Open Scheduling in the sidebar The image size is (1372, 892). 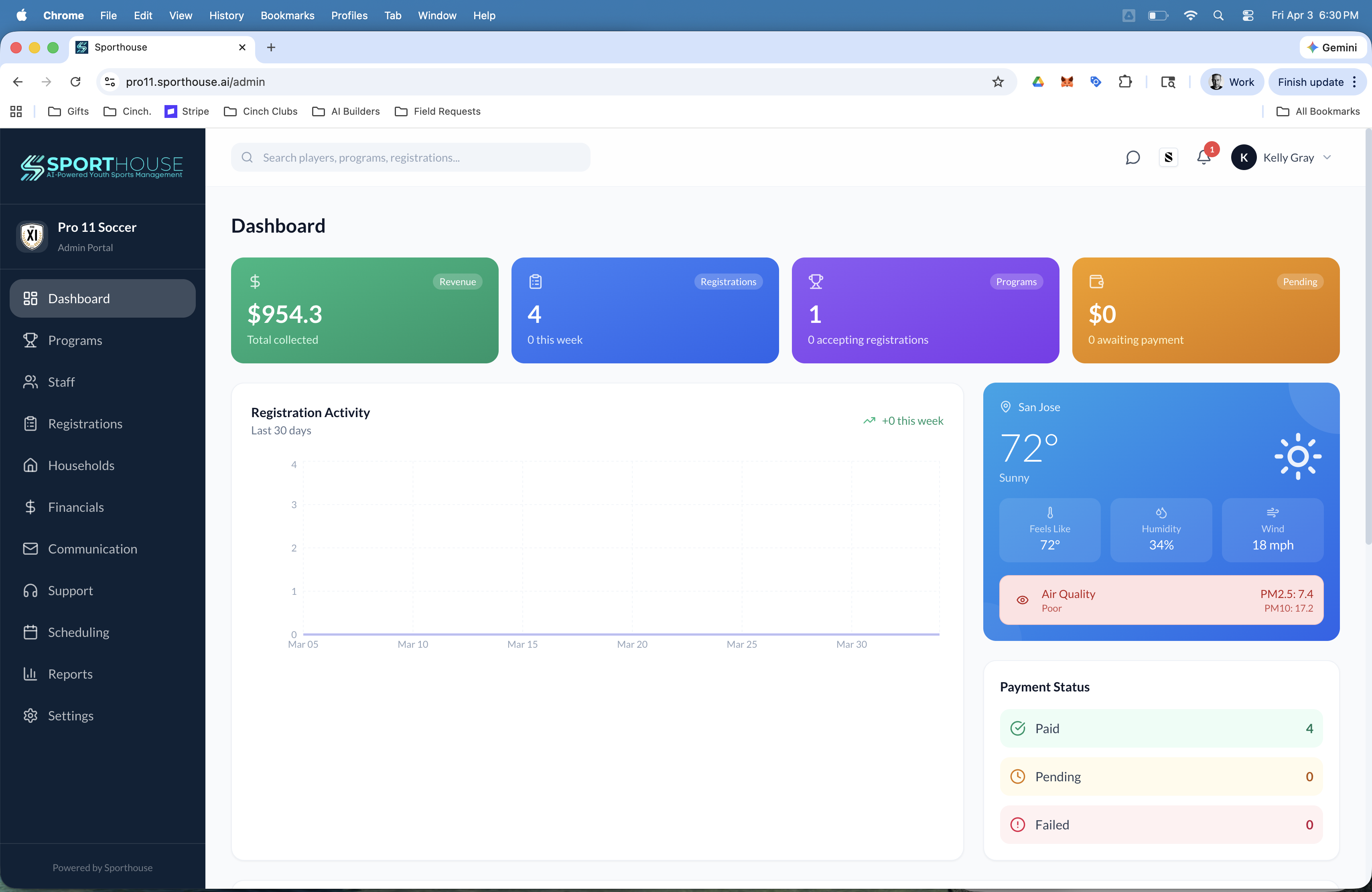(103, 632)
